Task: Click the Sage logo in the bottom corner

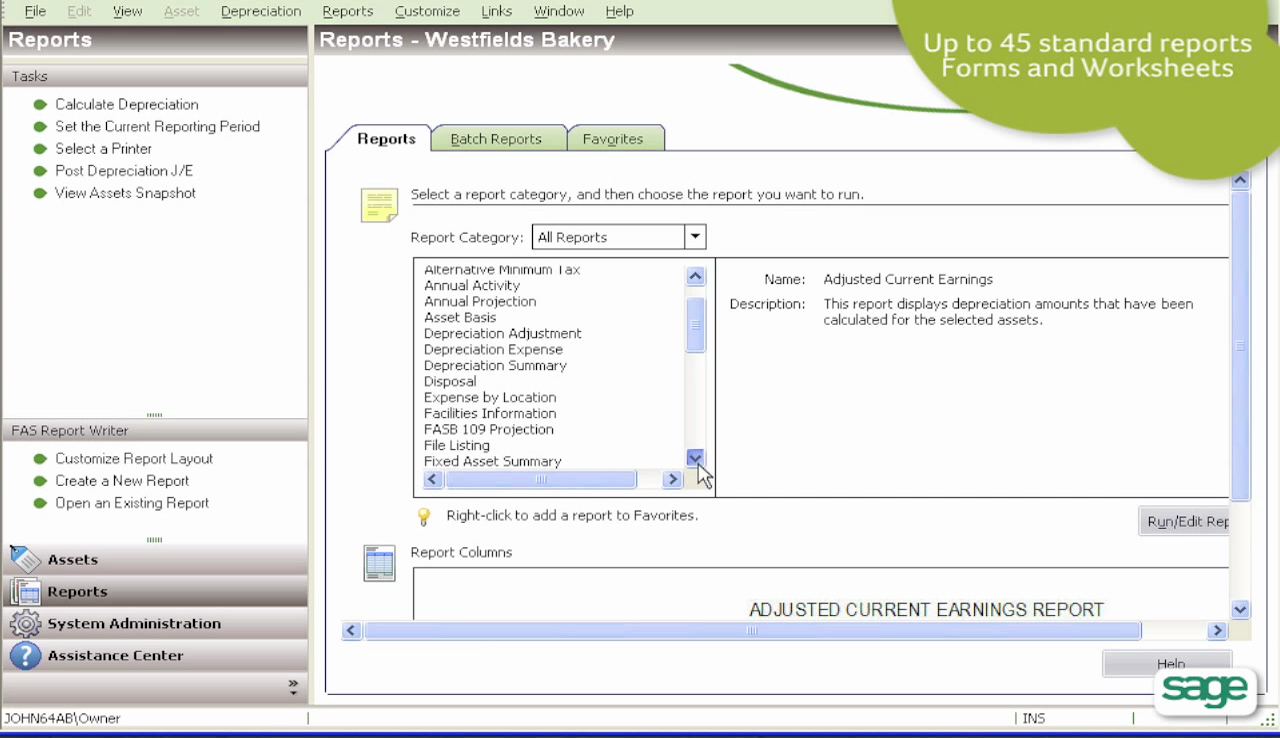Action: coord(1205,690)
